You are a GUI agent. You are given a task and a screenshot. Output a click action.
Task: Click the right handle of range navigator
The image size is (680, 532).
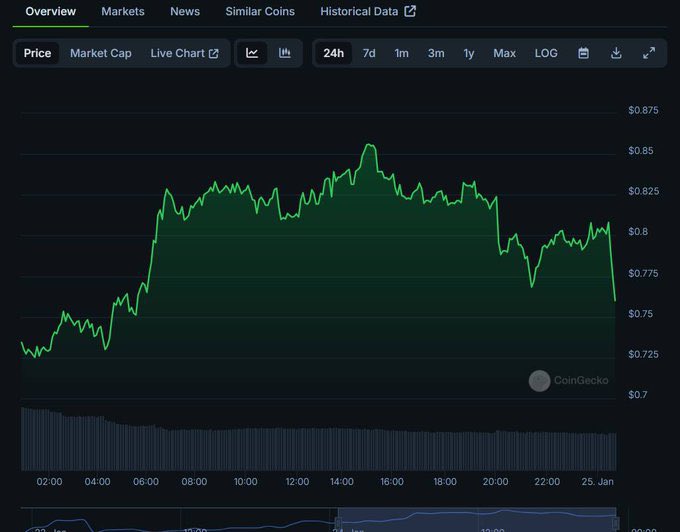point(615,523)
